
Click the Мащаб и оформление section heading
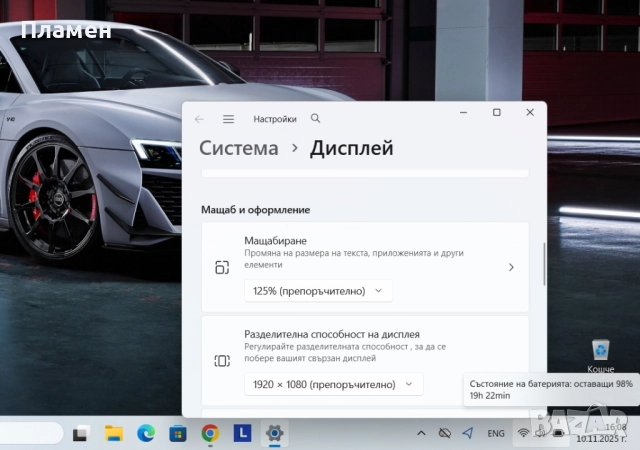click(256, 210)
